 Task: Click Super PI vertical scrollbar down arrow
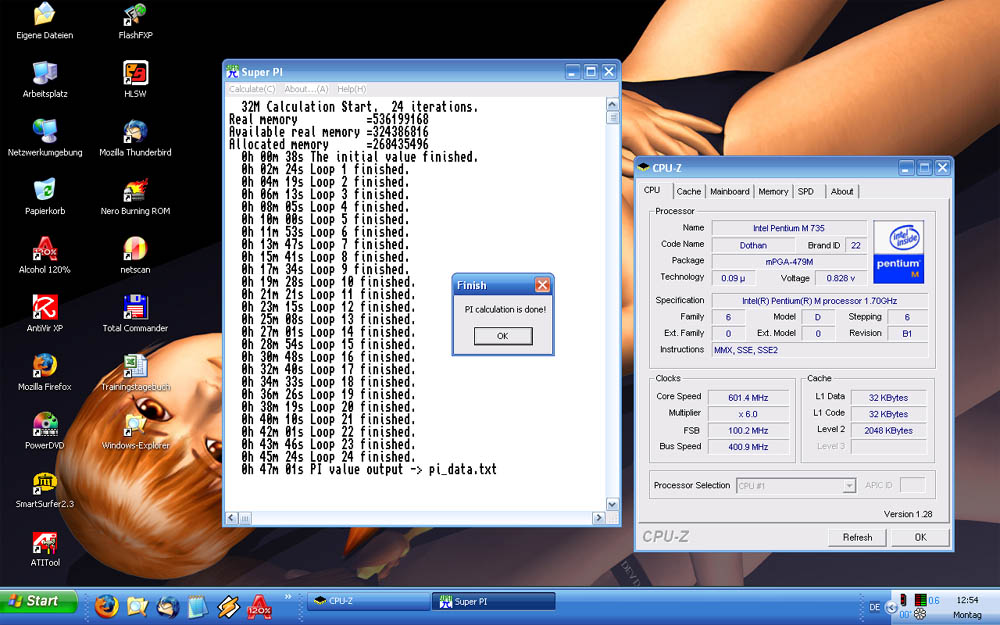point(612,504)
